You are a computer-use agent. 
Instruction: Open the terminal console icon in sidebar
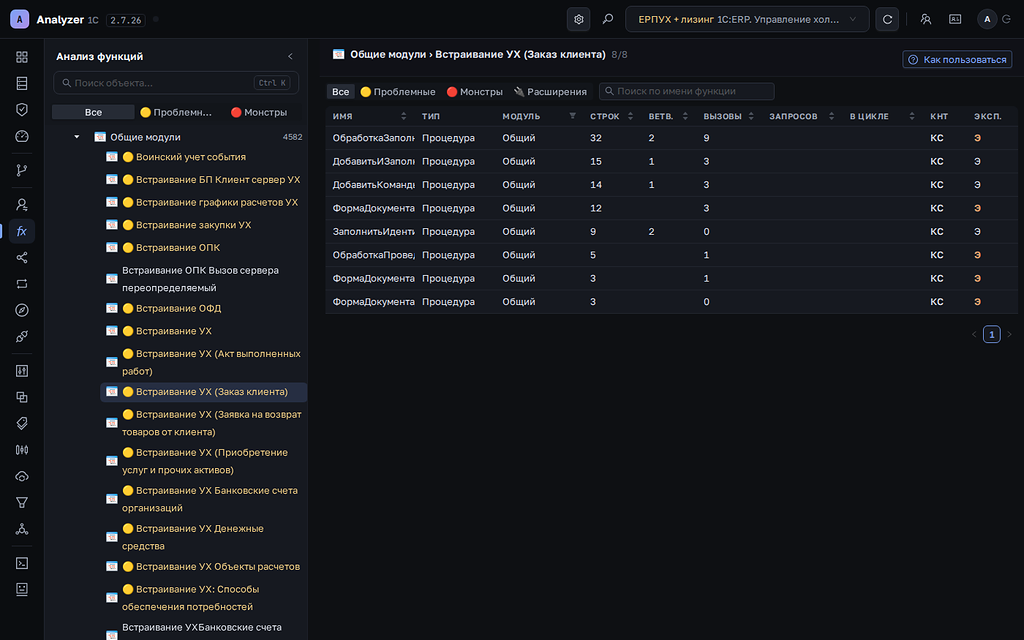coord(22,563)
